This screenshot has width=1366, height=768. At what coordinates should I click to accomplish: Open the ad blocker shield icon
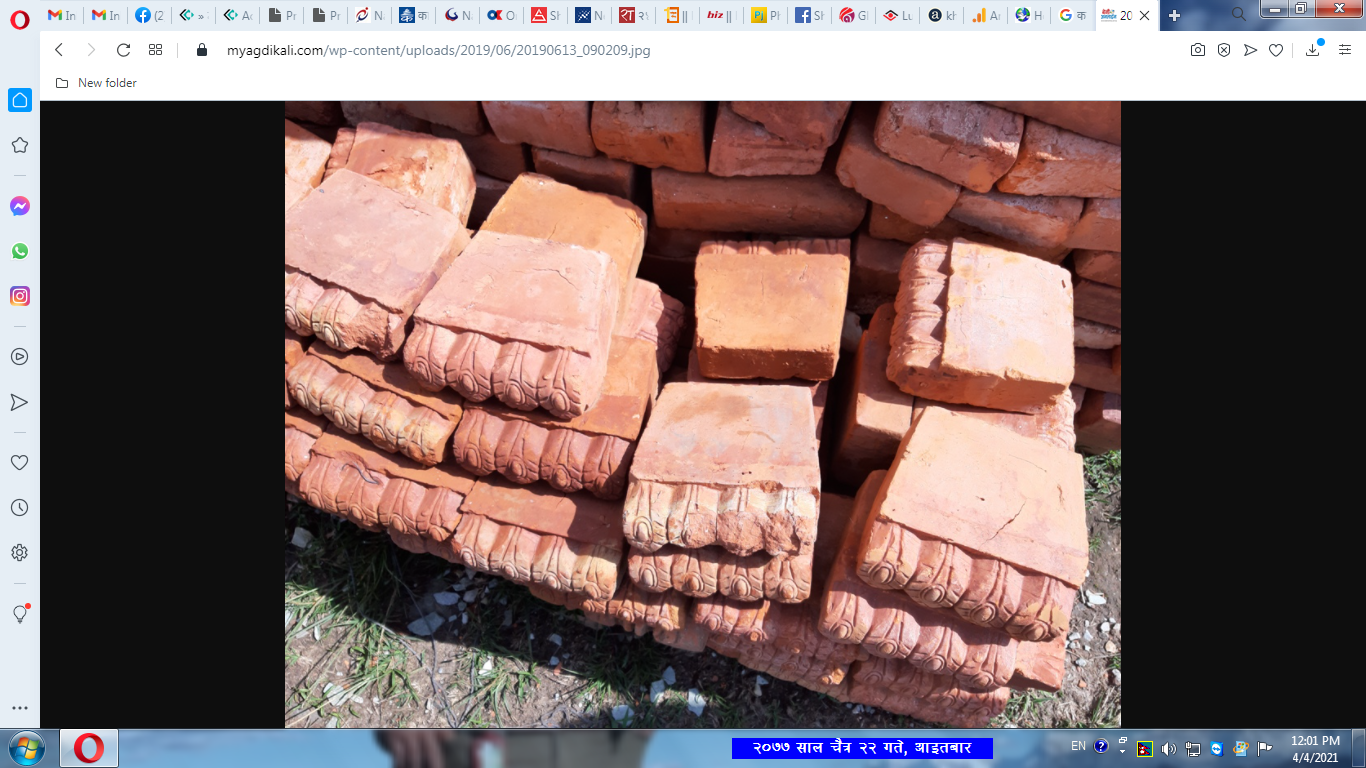(1224, 50)
